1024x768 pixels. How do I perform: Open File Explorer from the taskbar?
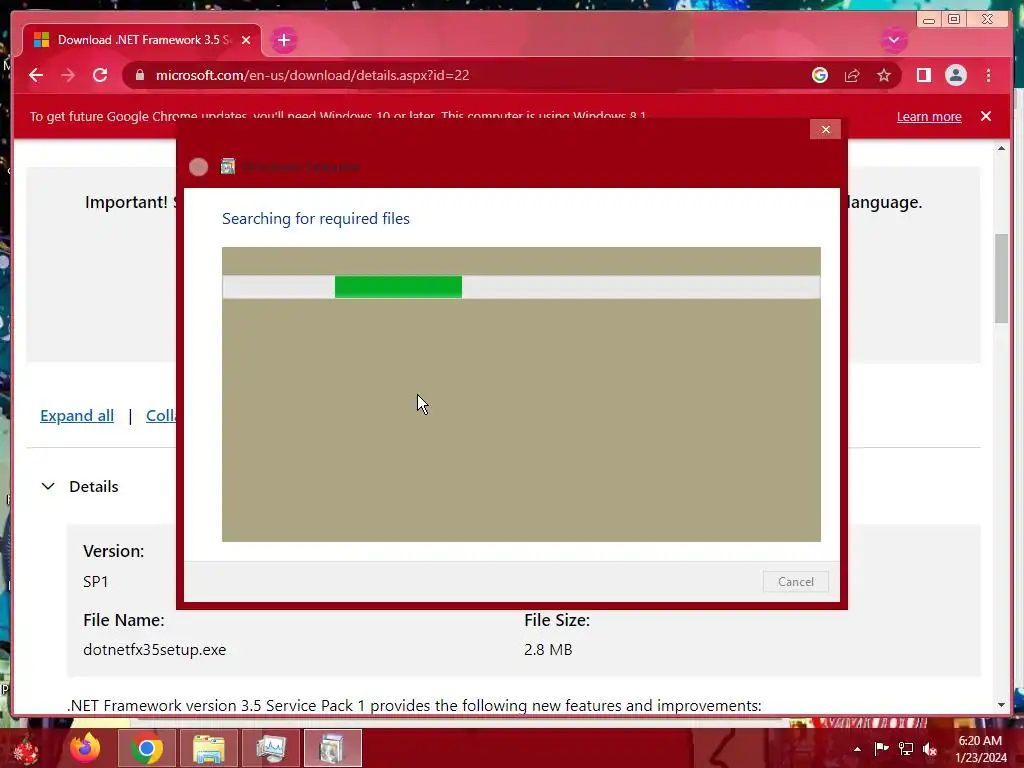click(x=208, y=748)
